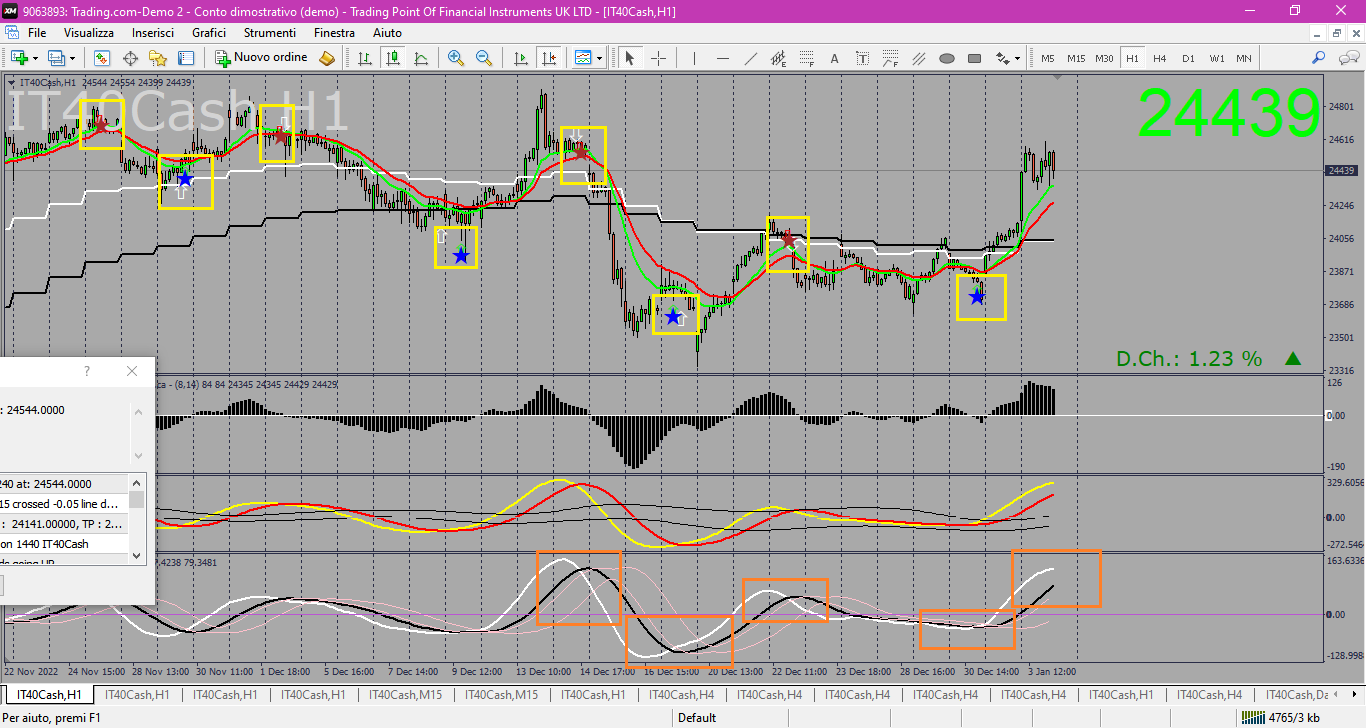This screenshot has width=1366, height=728.
Task: Pick the horizontal line drawing tool
Action: [x=722, y=58]
